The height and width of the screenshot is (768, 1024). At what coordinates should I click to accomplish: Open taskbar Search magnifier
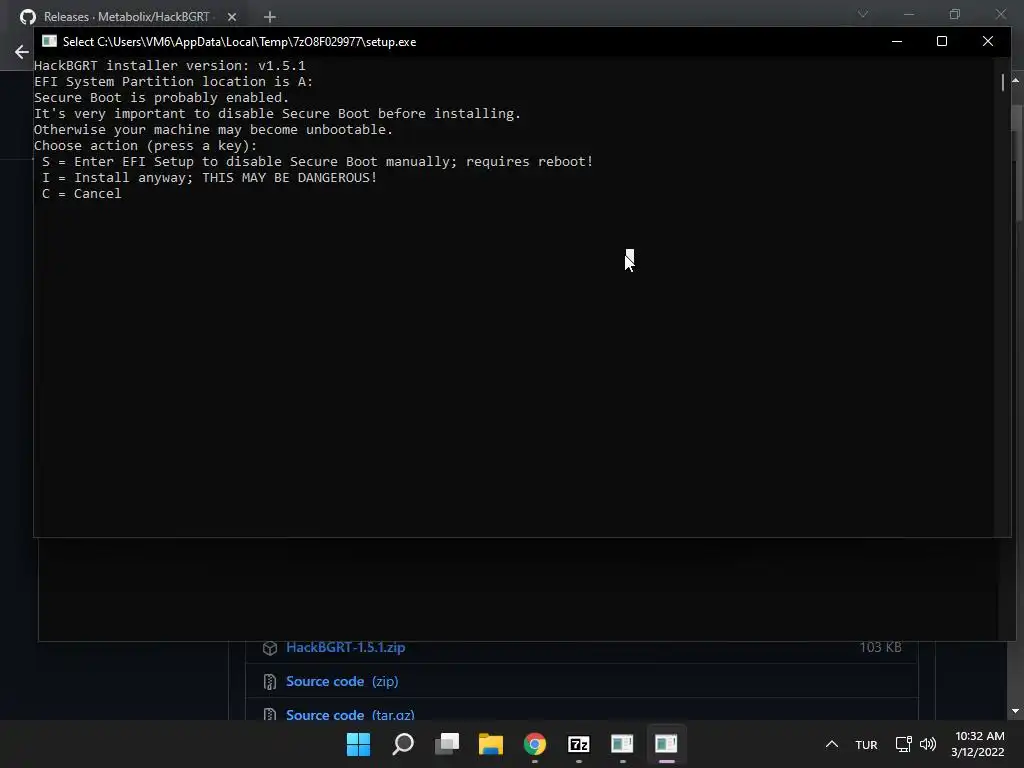click(403, 744)
